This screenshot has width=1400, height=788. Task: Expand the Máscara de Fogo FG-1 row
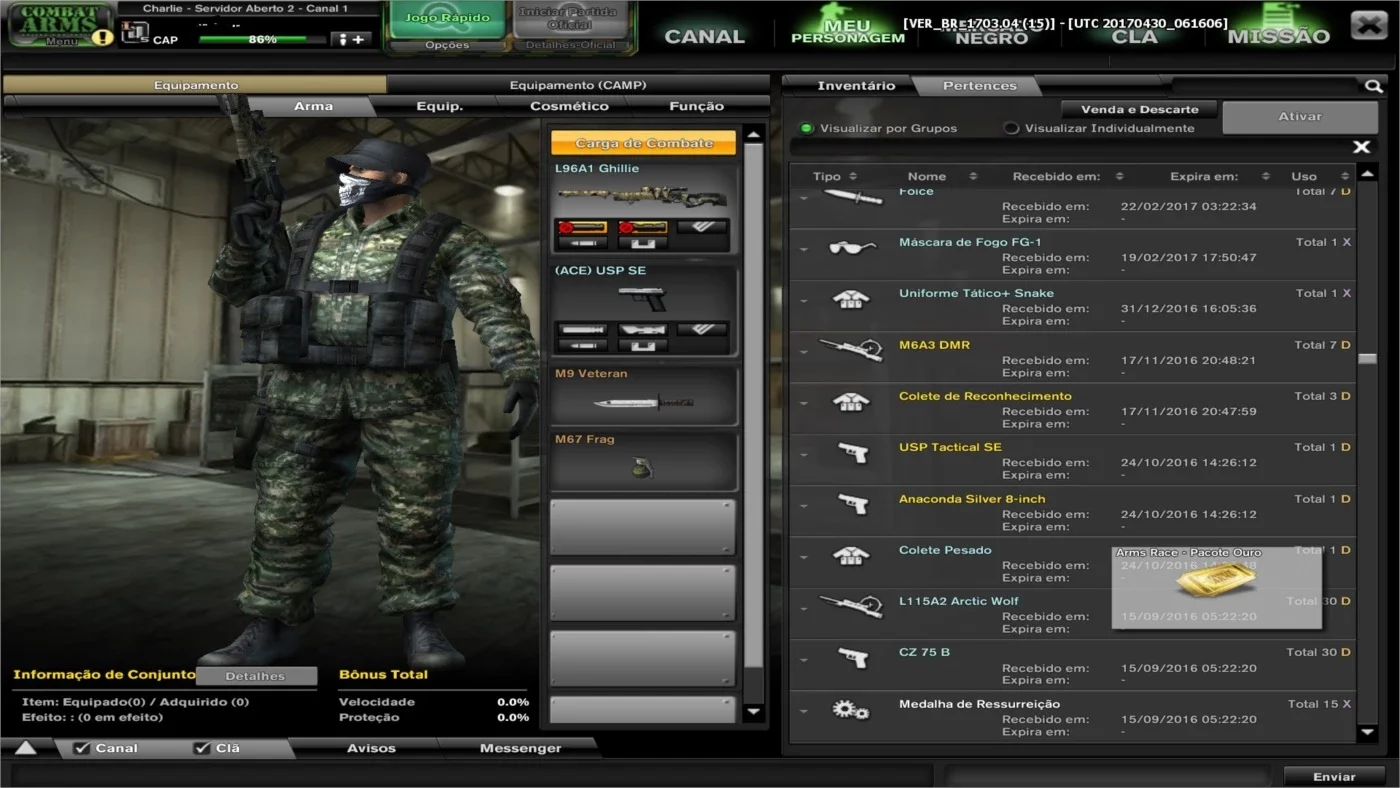803,248
